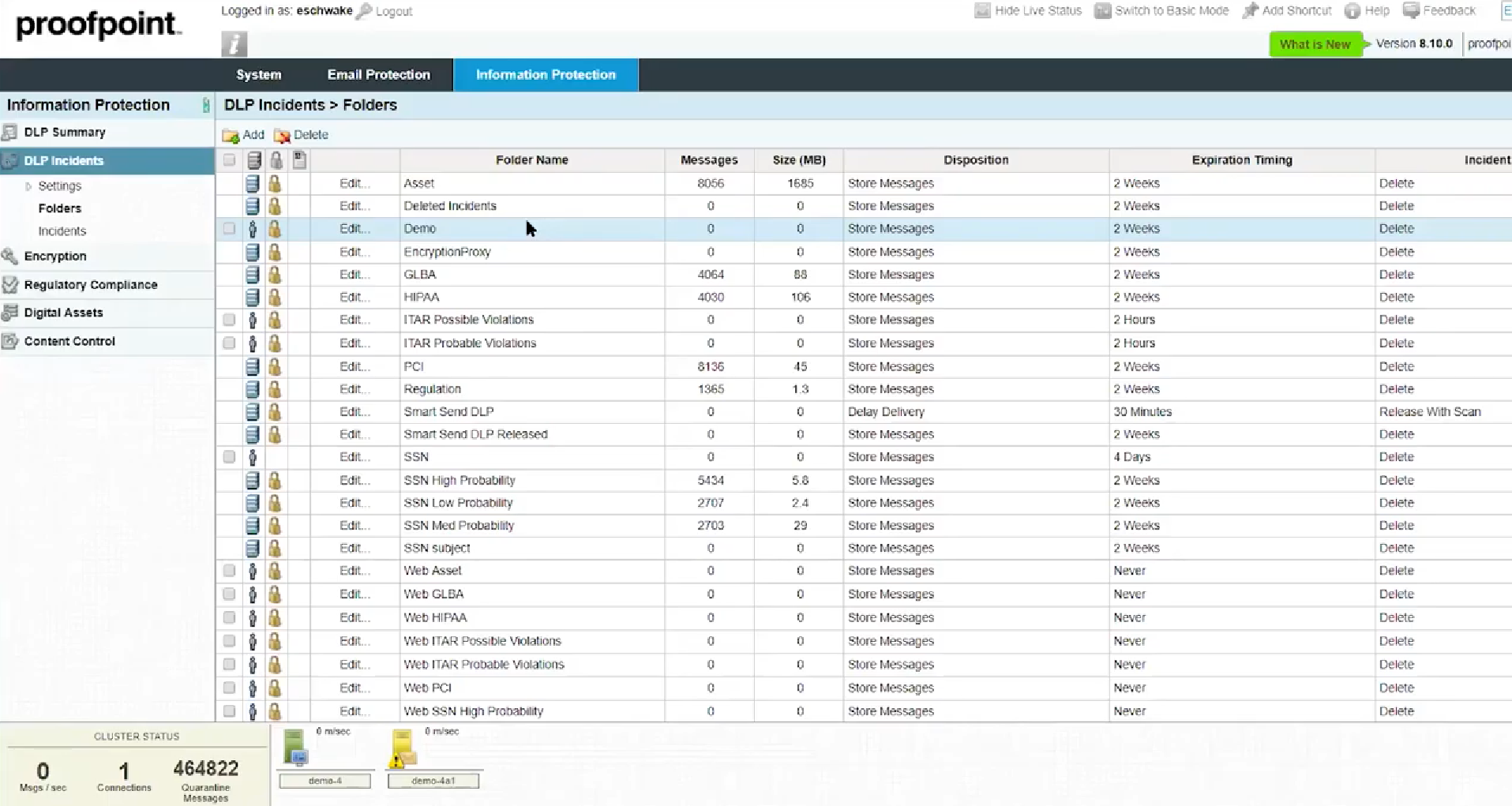
Task: Click the demo-4 server status icon
Action: coord(295,748)
